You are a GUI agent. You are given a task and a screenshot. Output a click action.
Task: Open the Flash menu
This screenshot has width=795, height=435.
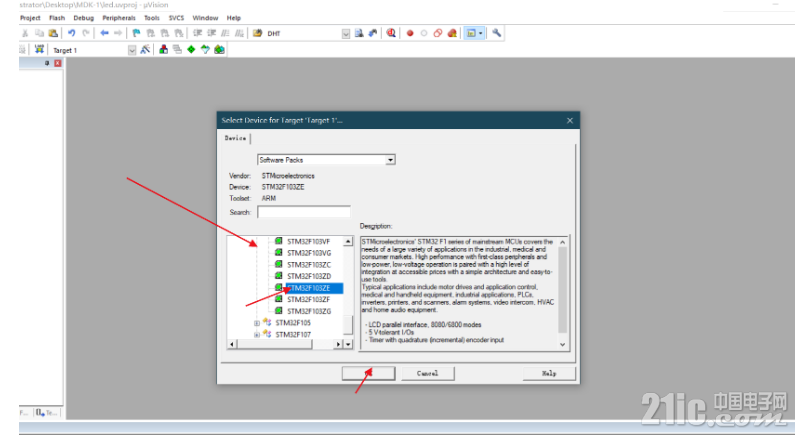pyautogui.click(x=57, y=18)
